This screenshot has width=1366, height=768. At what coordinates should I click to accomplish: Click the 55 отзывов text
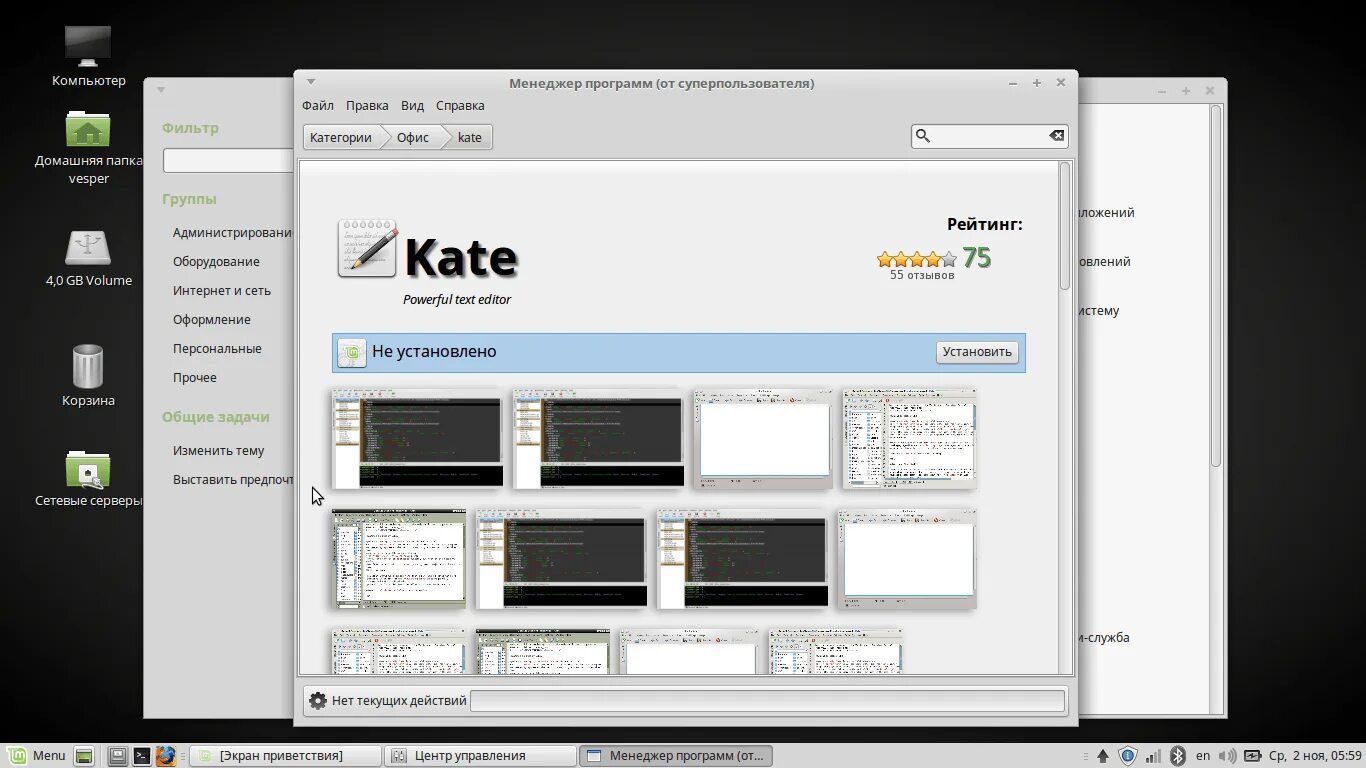tap(922, 275)
